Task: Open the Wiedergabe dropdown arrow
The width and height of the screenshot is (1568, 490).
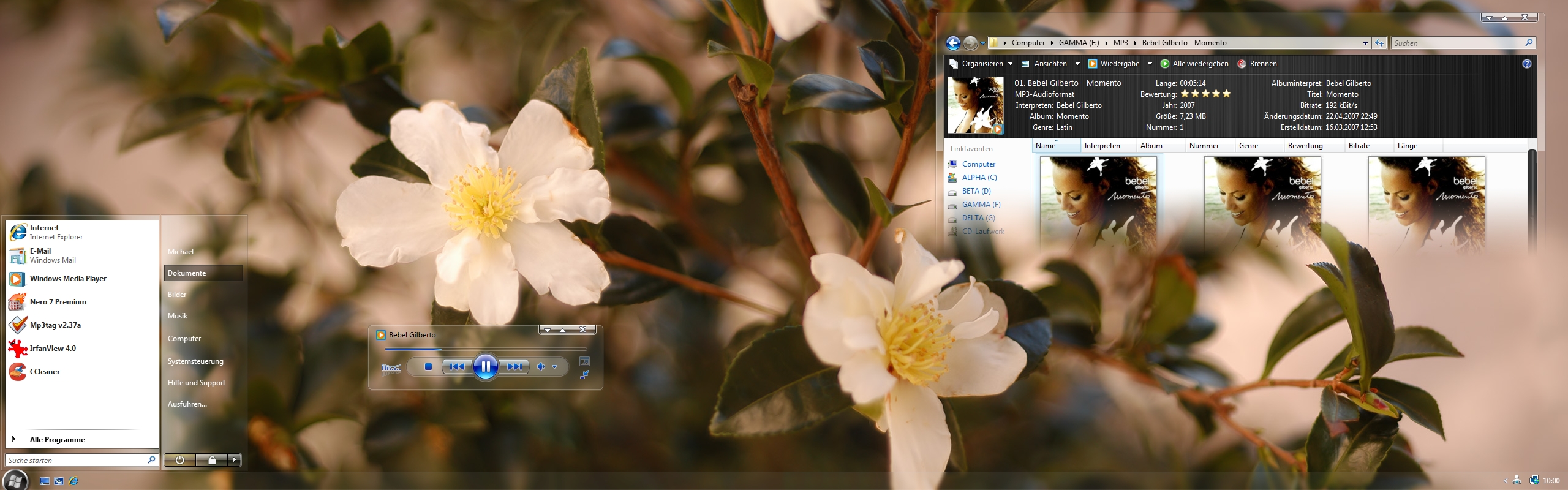Action: (x=1150, y=64)
